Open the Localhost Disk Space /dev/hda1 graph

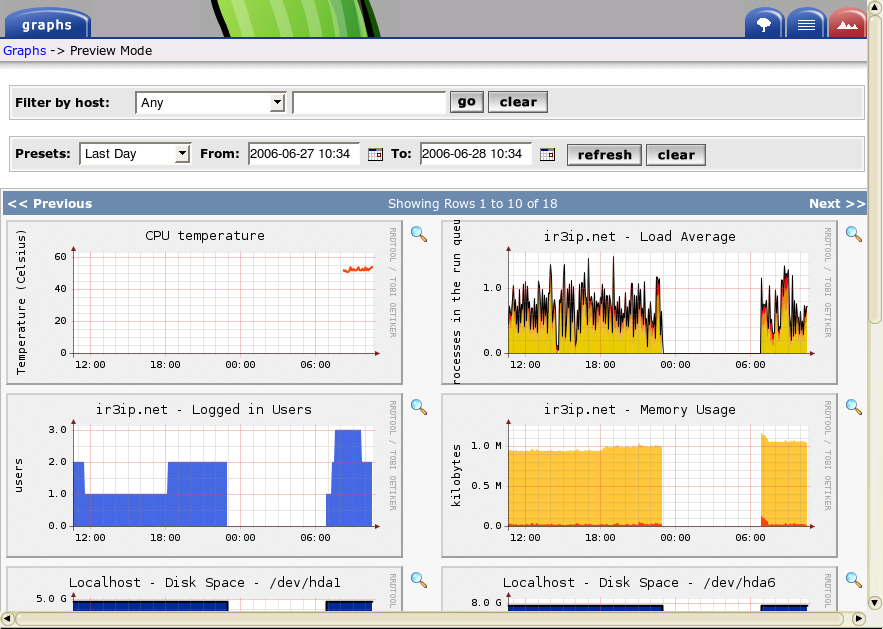[204, 589]
